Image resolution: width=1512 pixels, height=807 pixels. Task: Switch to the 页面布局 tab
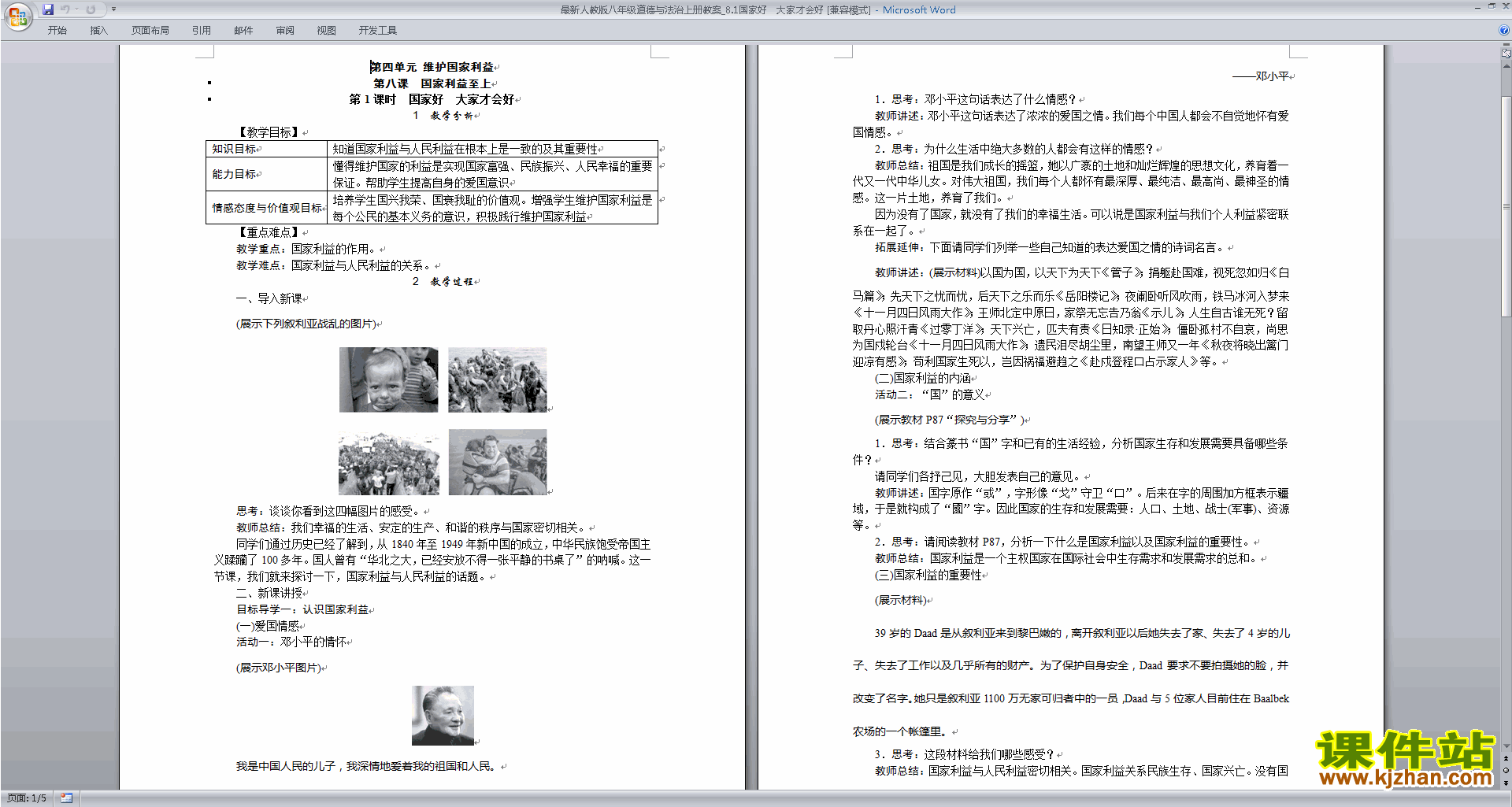[x=150, y=31]
